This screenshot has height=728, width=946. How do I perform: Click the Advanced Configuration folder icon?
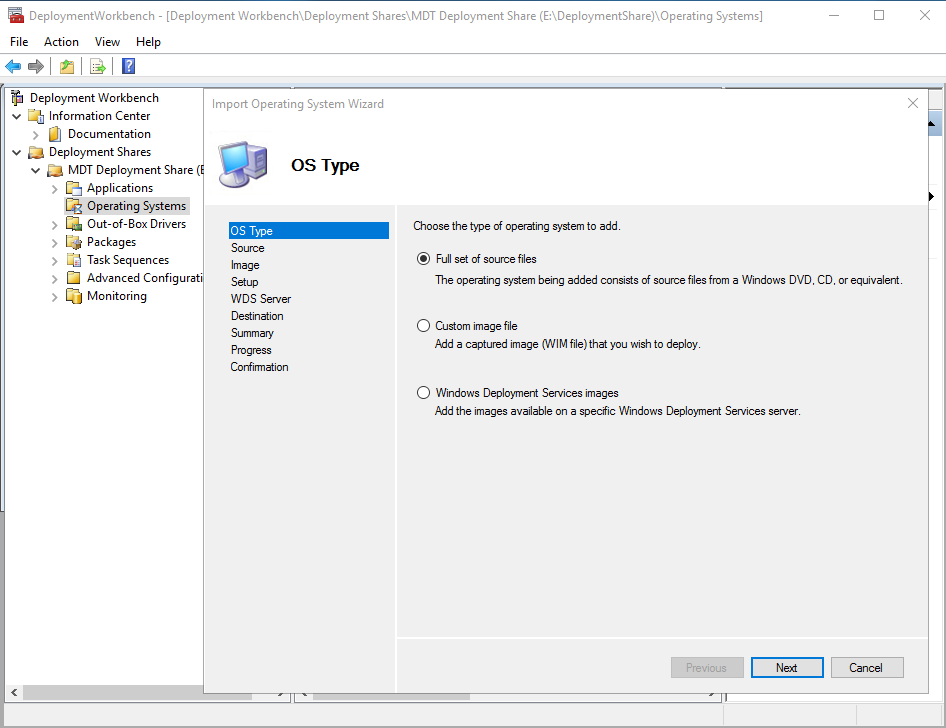(x=74, y=278)
